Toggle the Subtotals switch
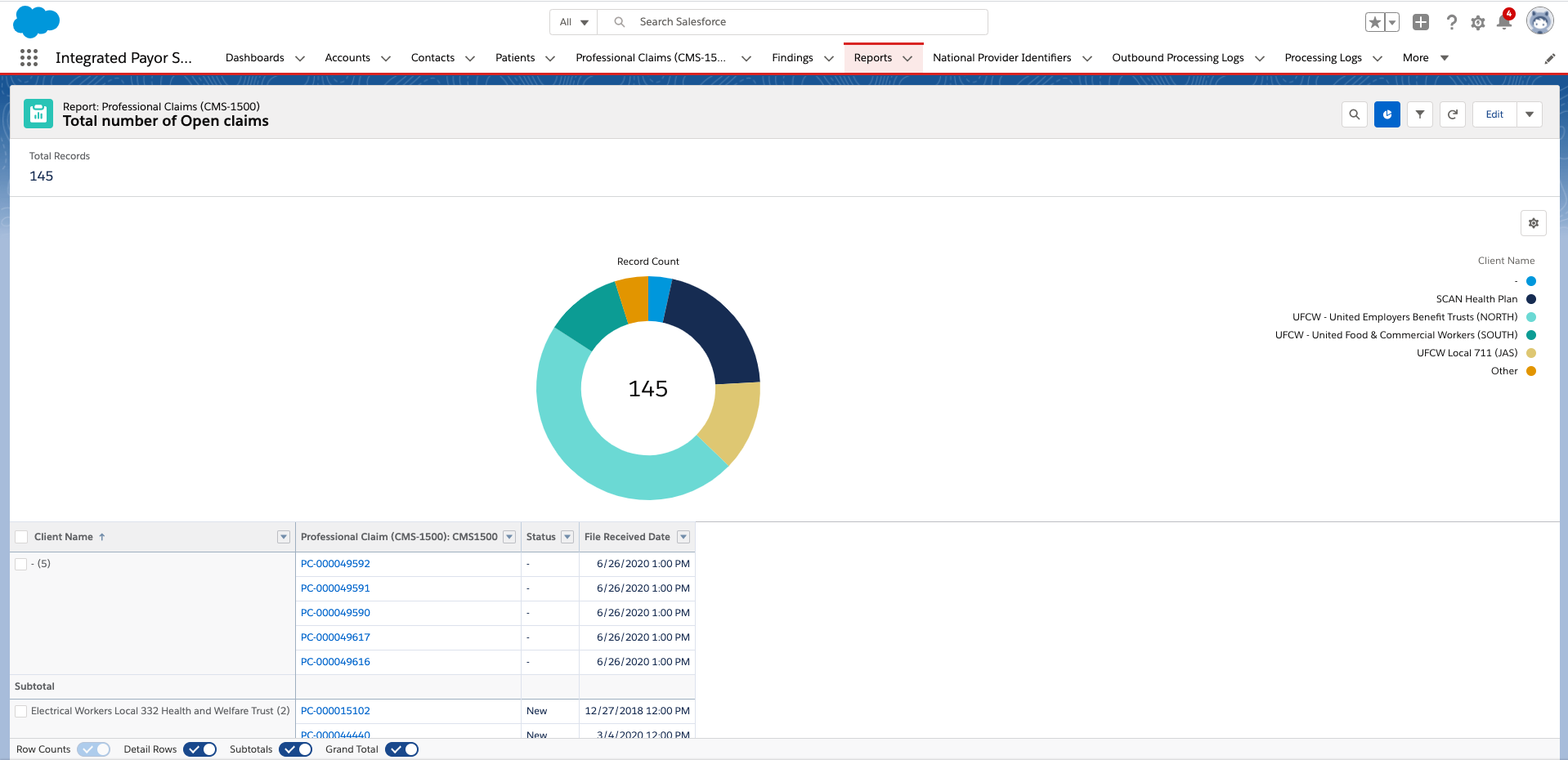1568x760 pixels. (296, 749)
